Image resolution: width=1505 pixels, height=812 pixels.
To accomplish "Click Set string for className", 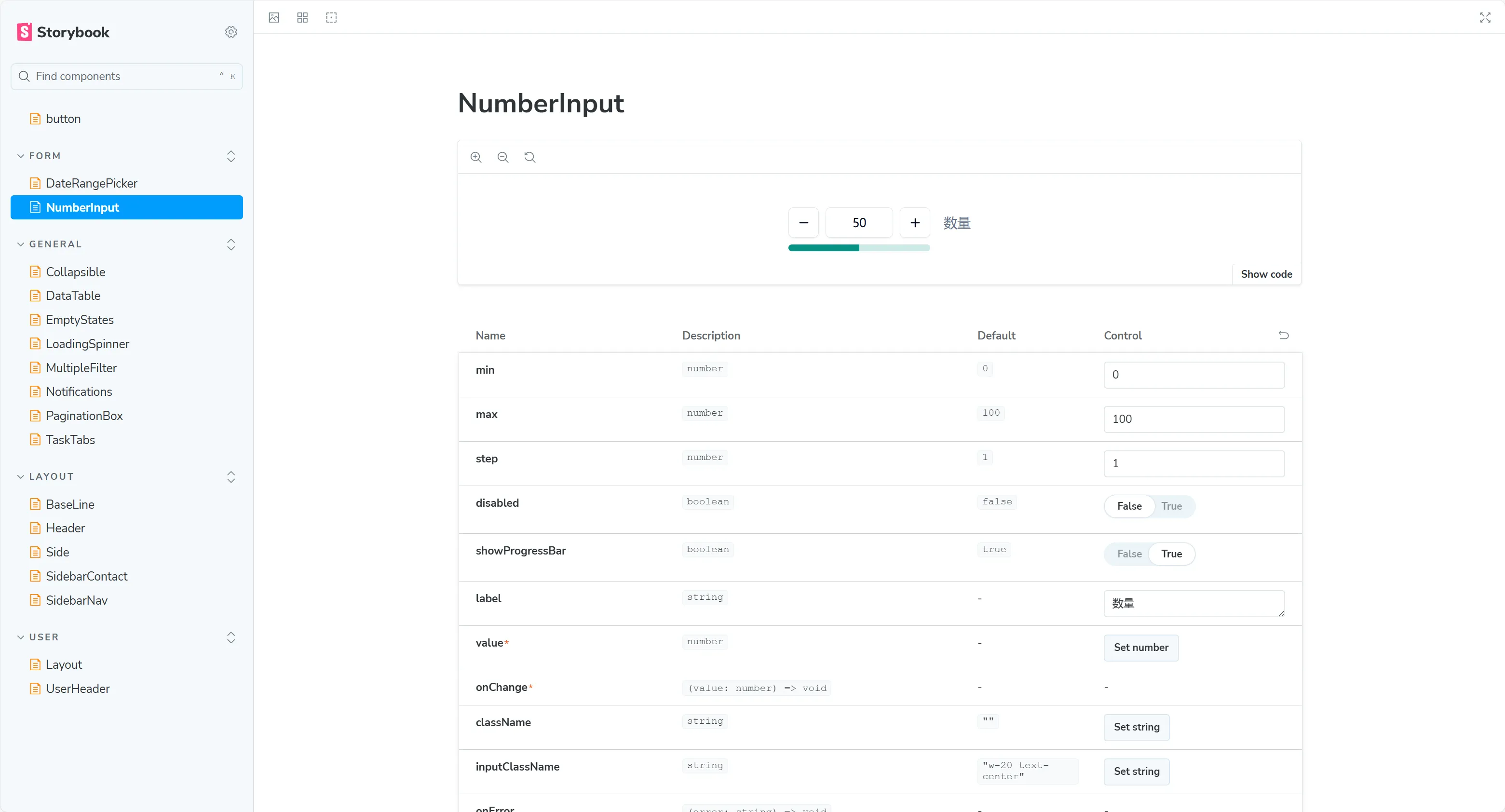I will 1137,727.
